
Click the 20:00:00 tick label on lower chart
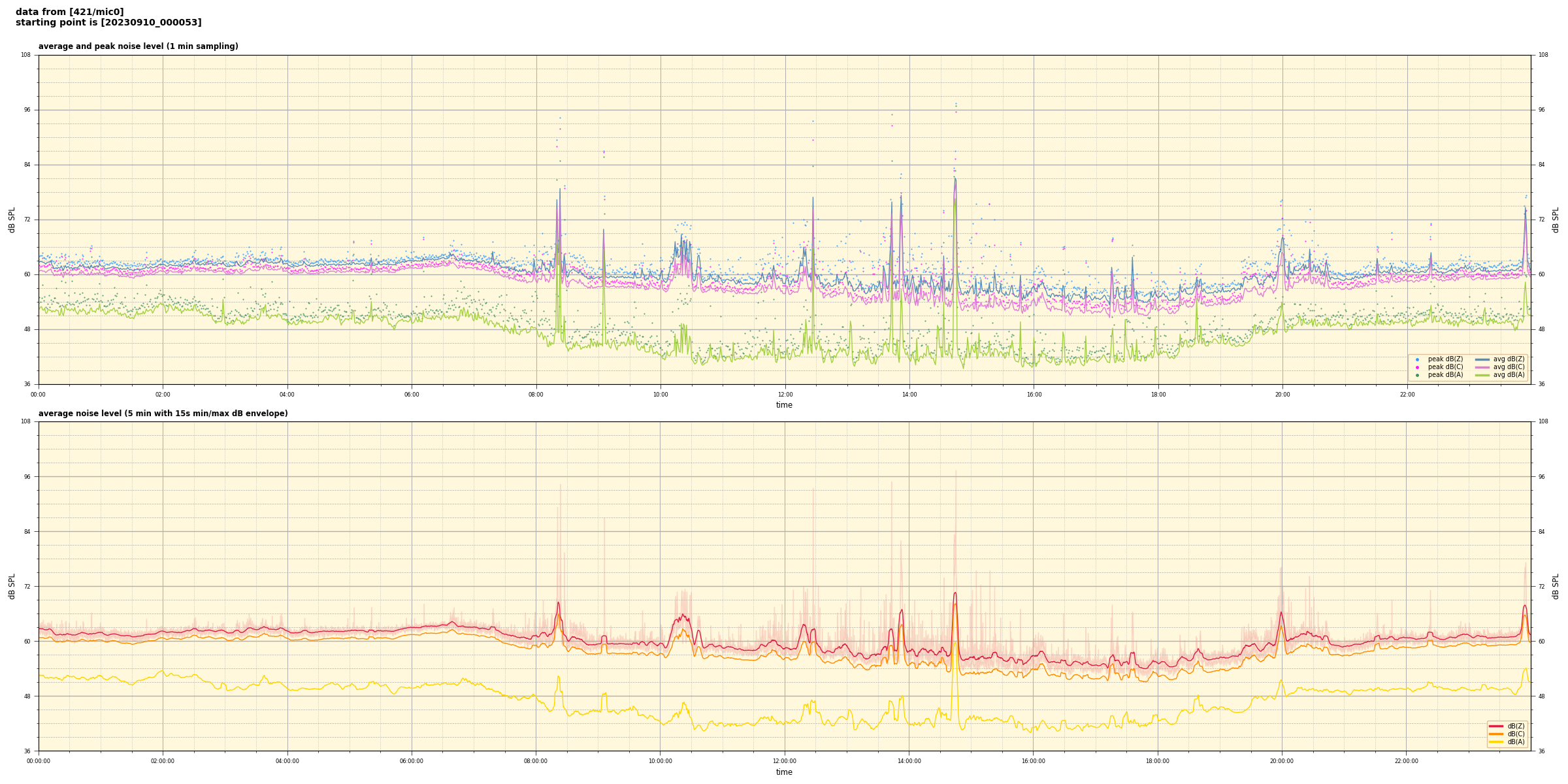(x=1281, y=761)
